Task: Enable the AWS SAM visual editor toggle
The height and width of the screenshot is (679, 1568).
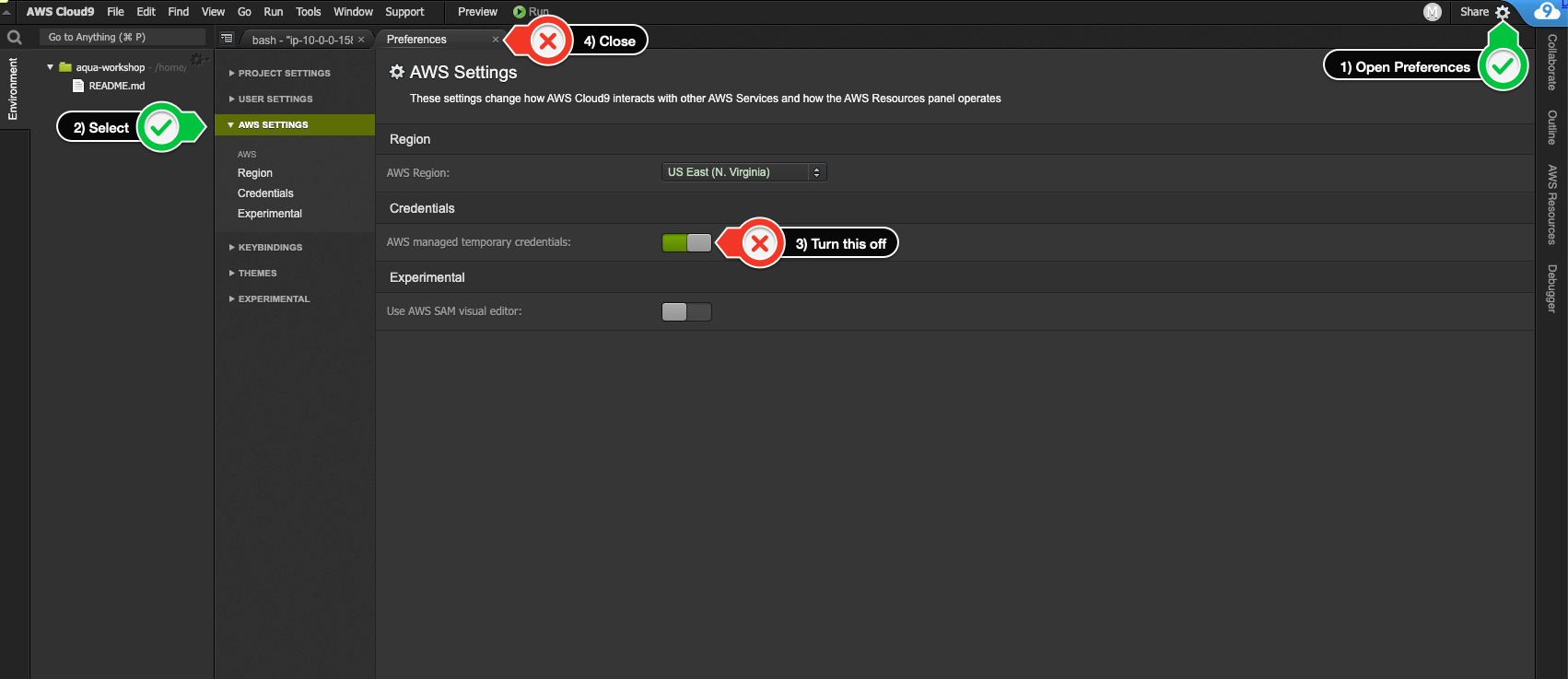Action: point(686,311)
